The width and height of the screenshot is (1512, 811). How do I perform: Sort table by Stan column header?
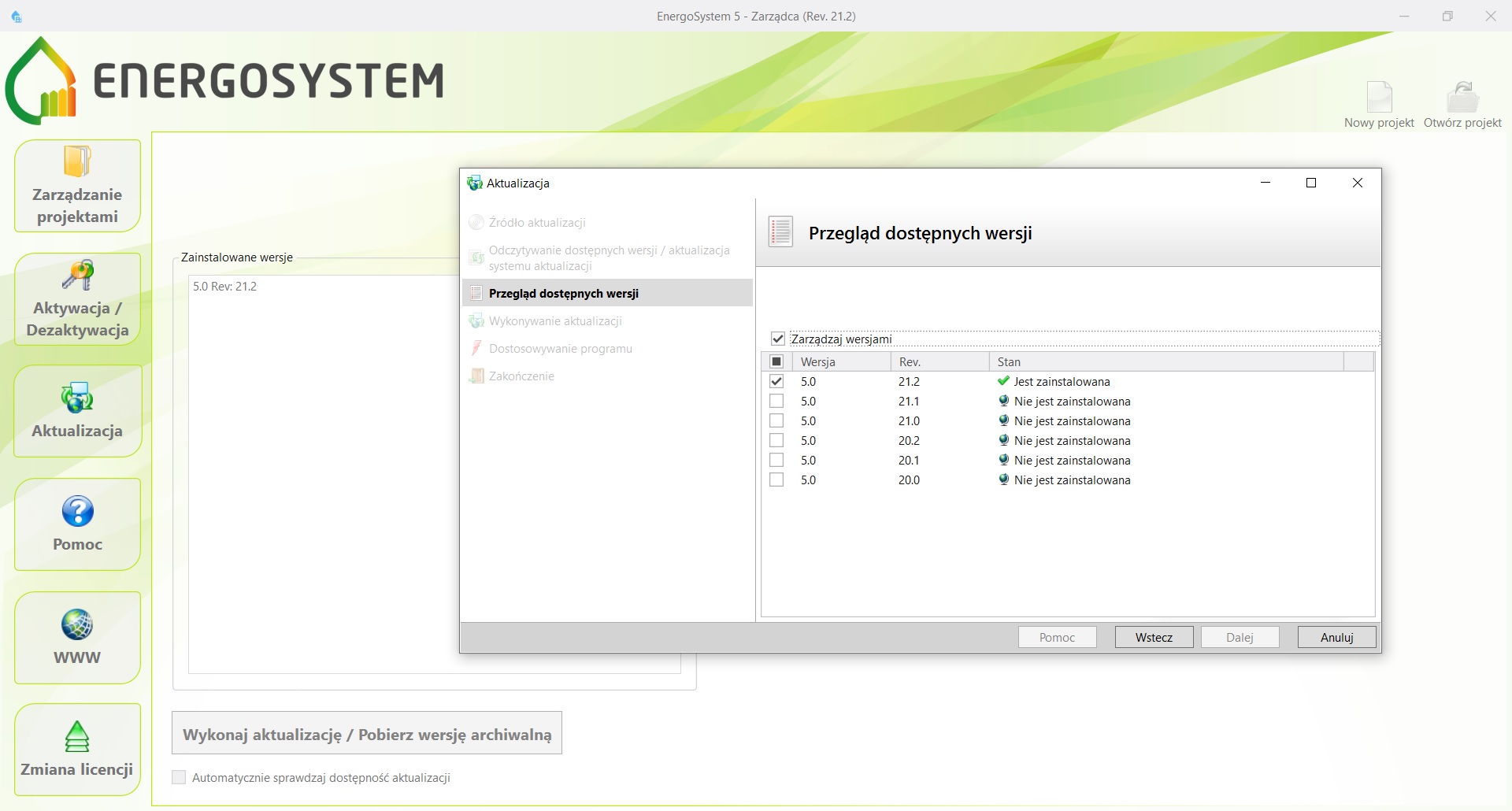click(x=1166, y=361)
